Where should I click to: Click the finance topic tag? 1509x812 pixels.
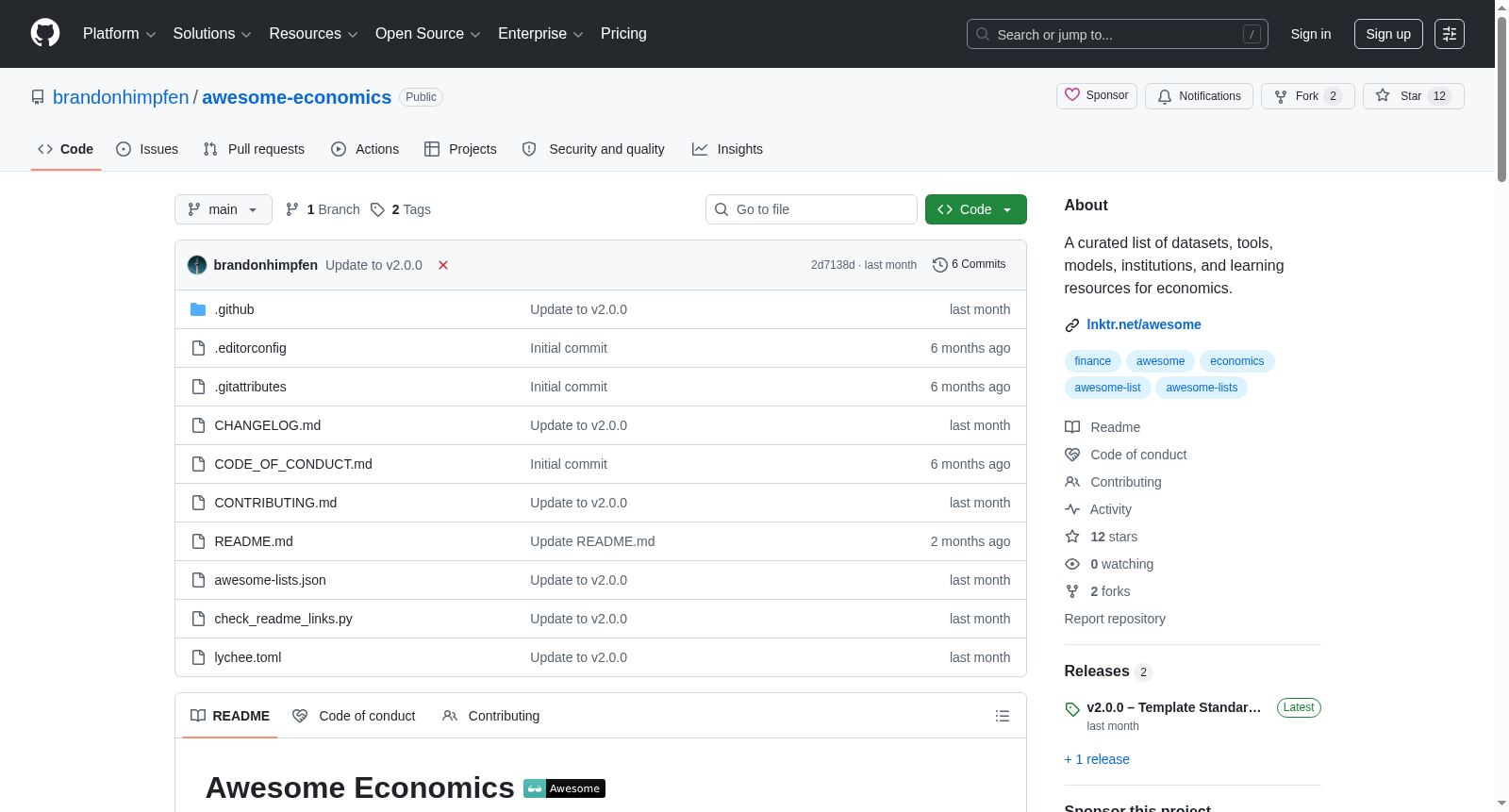click(1093, 361)
